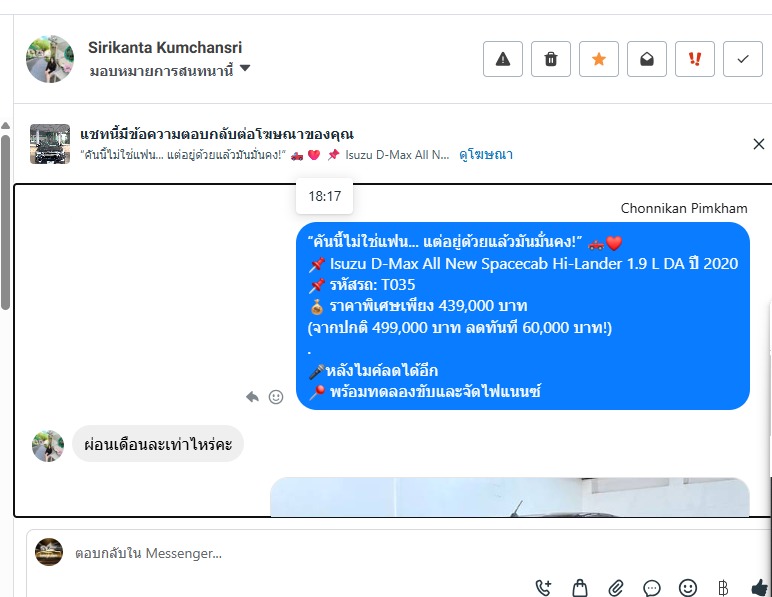React to the message with smiley icon
This screenshot has width=772, height=597.
pyautogui.click(x=276, y=397)
